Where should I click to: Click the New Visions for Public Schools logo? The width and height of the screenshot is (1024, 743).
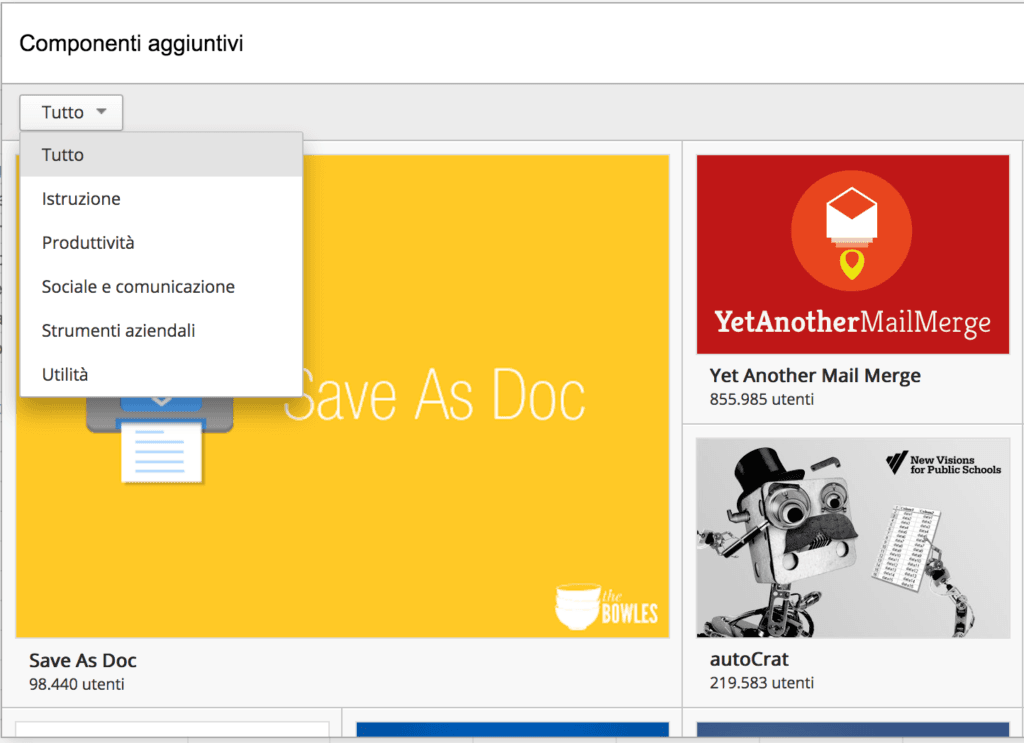[944, 464]
